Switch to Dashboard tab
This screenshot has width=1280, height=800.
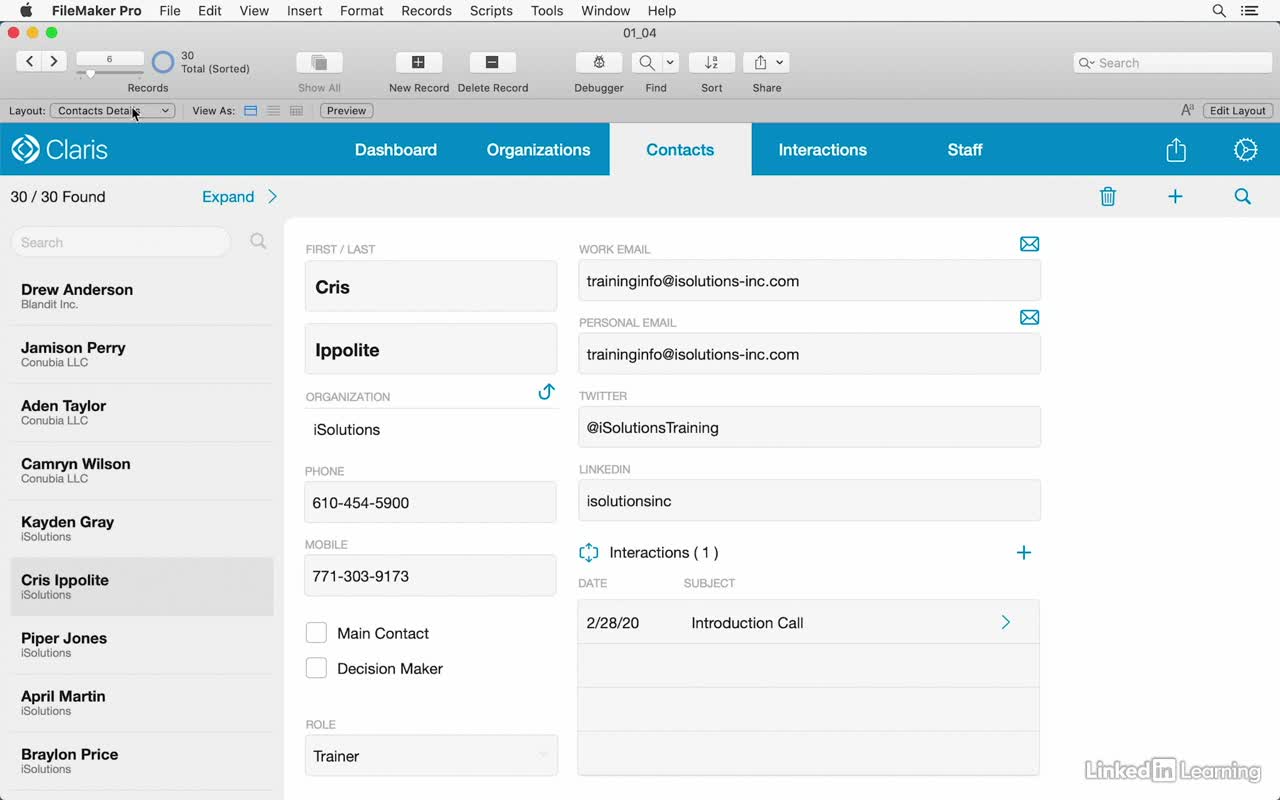coord(396,150)
